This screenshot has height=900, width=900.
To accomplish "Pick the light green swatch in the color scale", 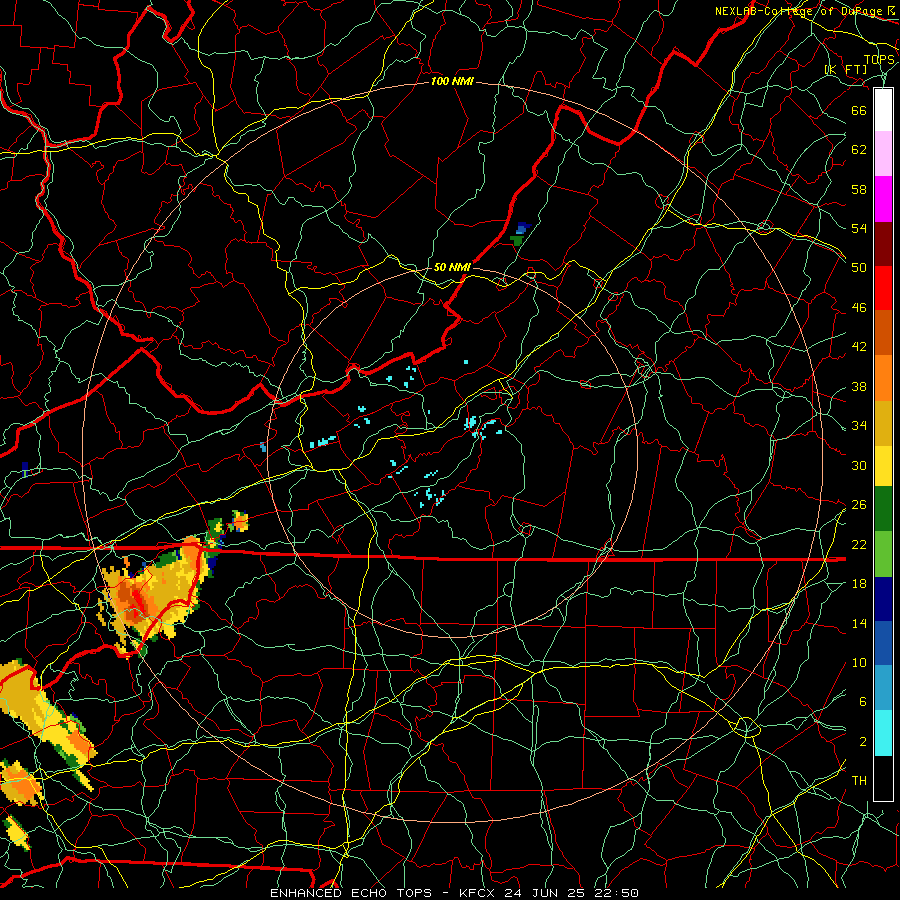I will (883, 554).
